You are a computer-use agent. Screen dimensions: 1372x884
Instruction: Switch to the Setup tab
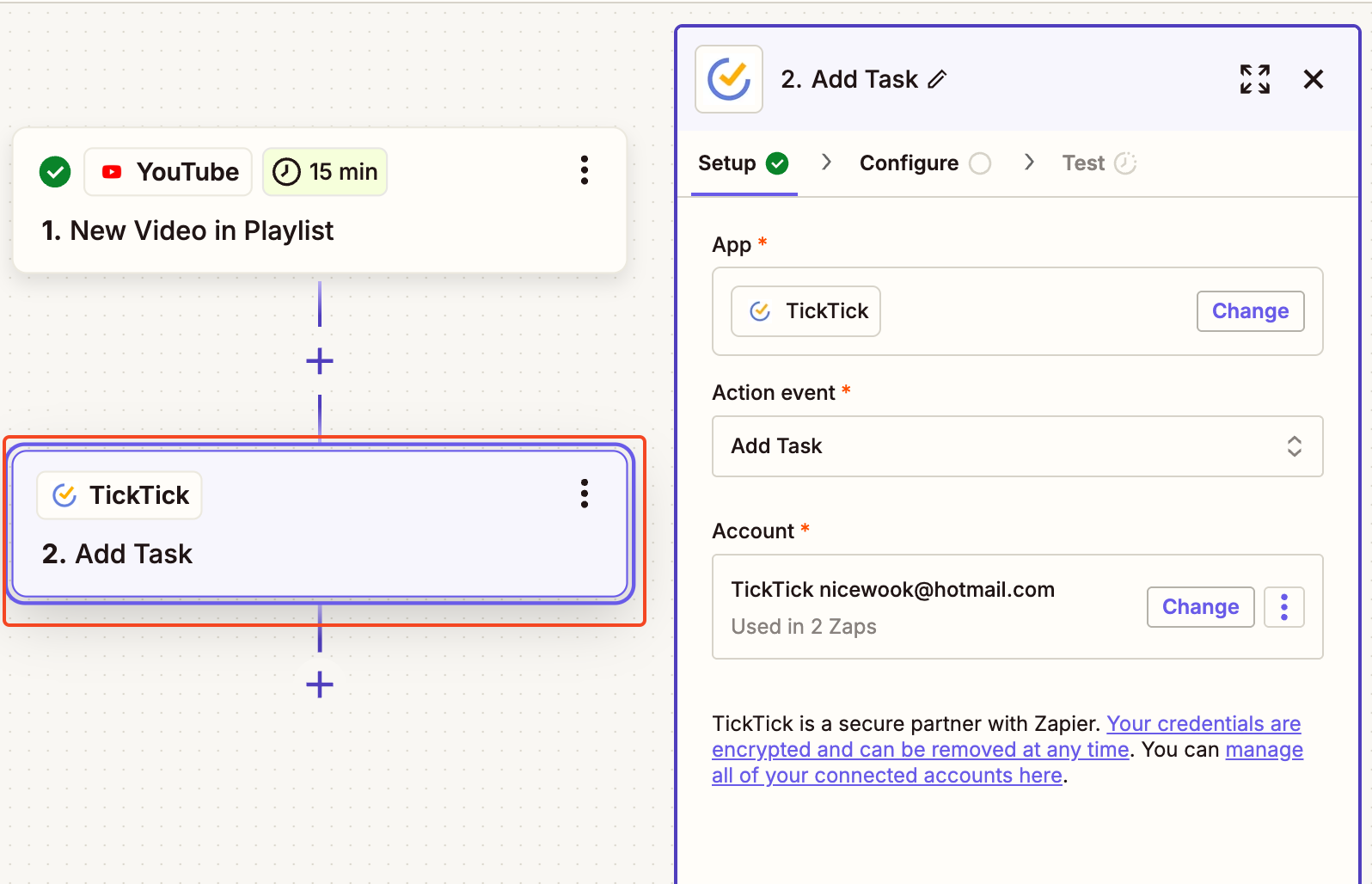coord(744,163)
